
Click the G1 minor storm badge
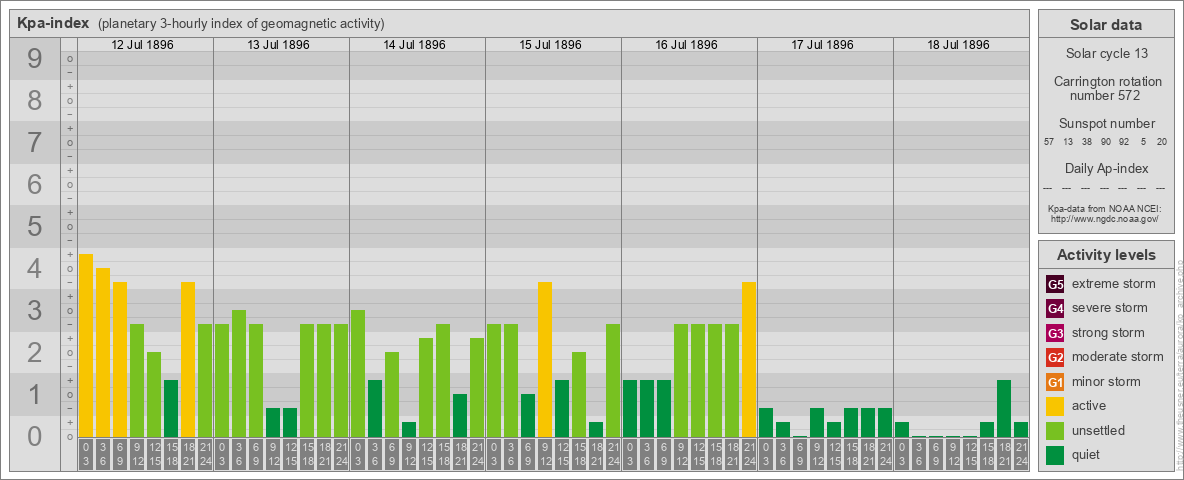click(x=1055, y=382)
